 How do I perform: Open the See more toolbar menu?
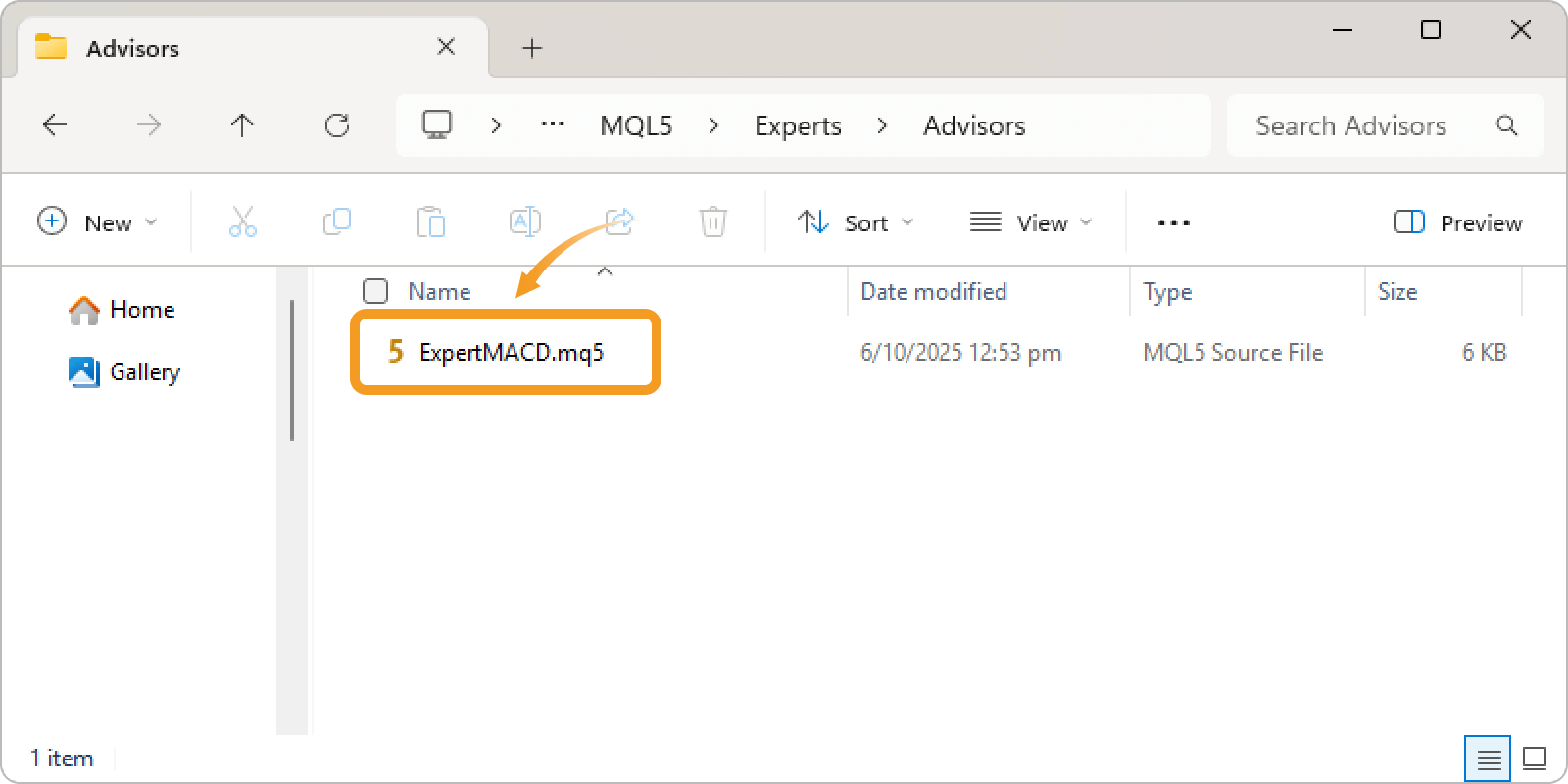[x=1173, y=222]
